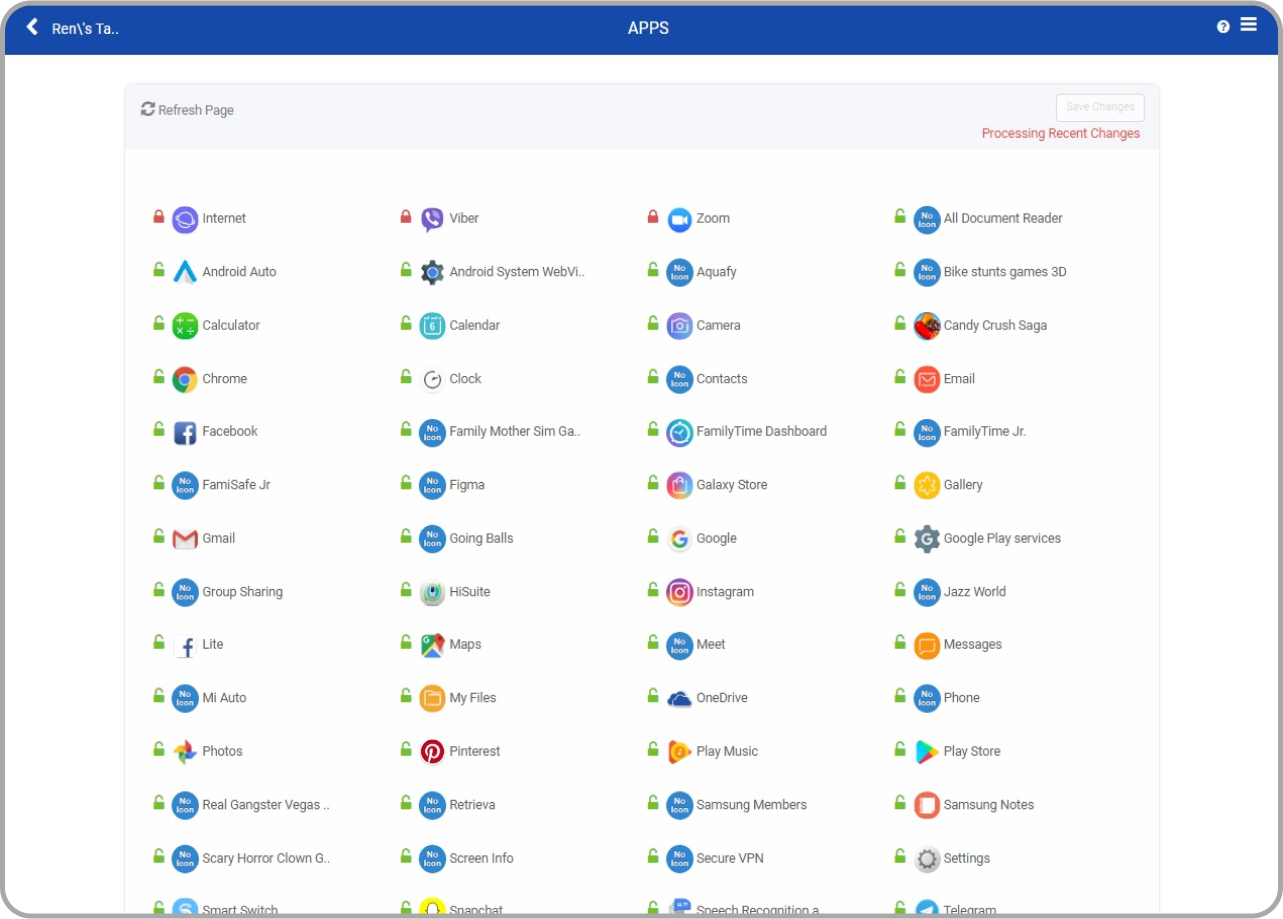
Task: Click the Maps app icon
Action: click(x=432, y=645)
